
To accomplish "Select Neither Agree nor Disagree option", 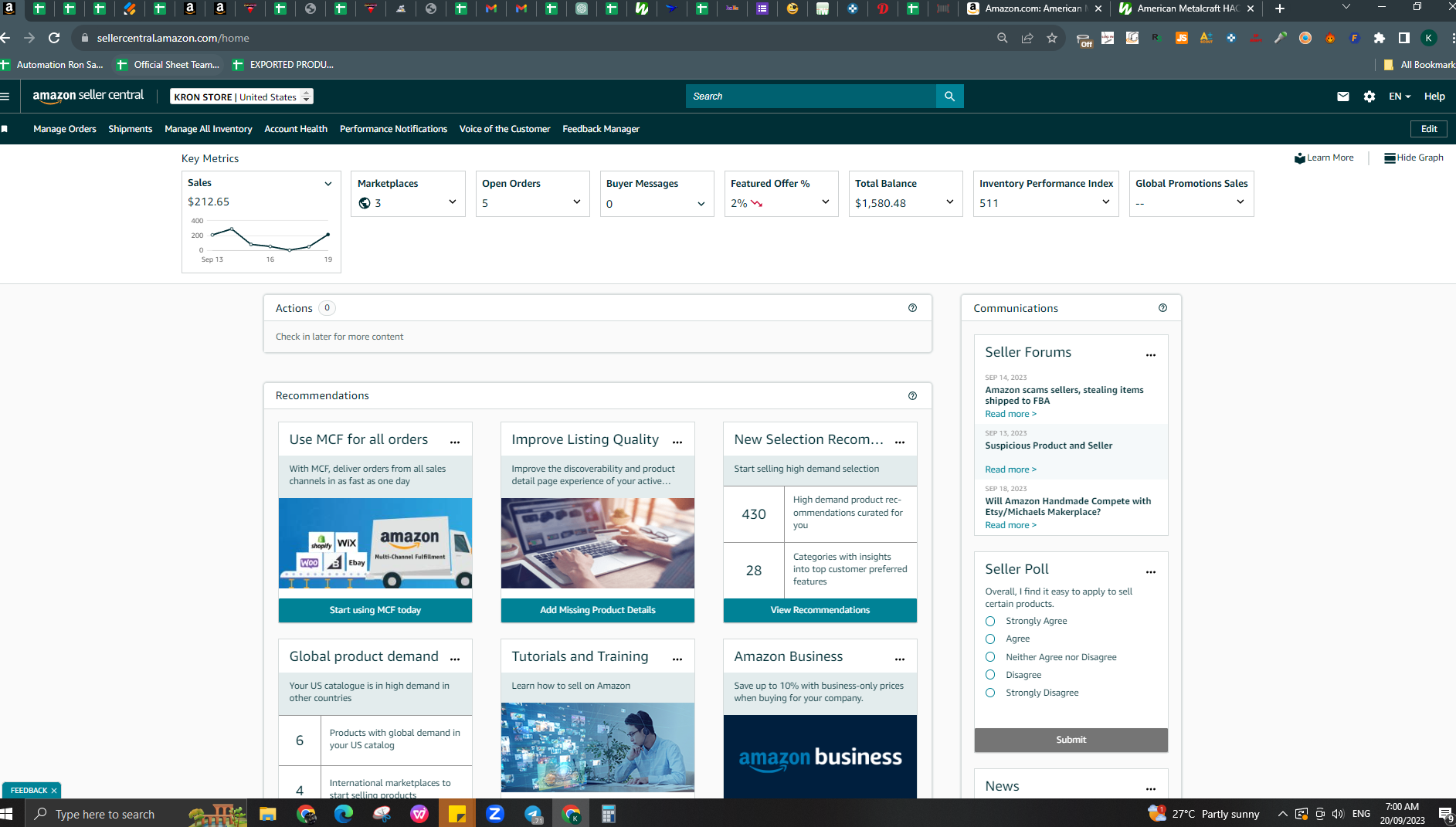I will pyautogui.click(x=990, y=657).
